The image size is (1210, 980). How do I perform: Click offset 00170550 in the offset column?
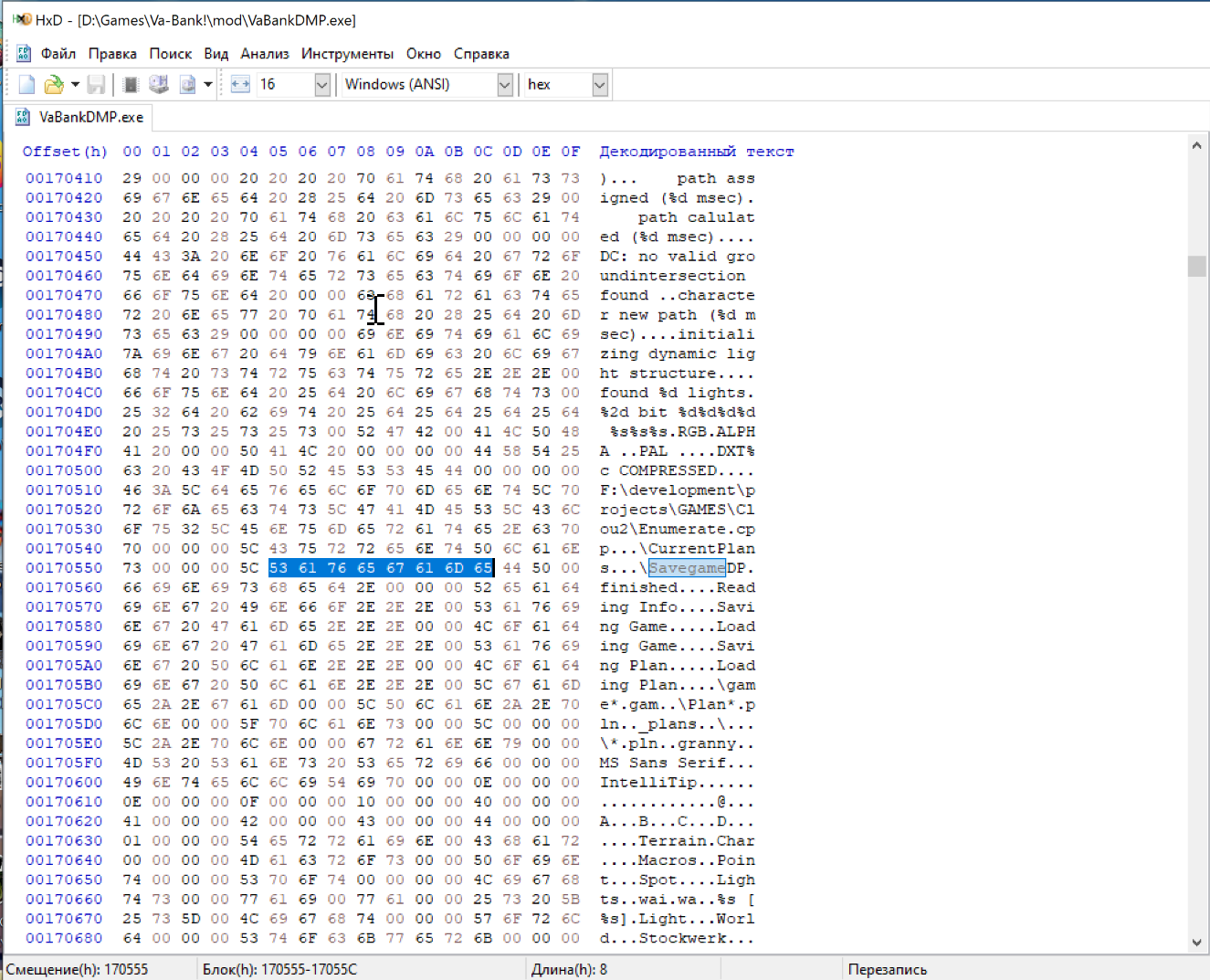click(x=64, y=568)
